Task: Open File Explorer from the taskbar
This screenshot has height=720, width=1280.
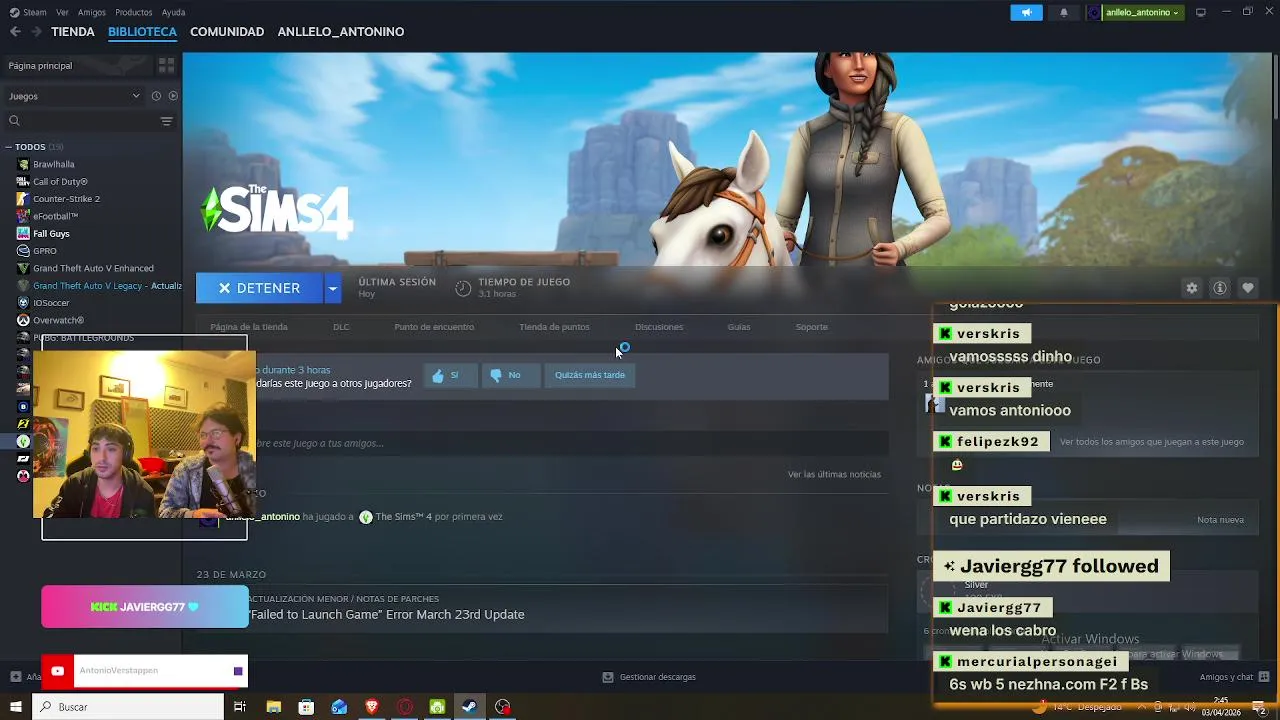Action: [x=273, y=707]
